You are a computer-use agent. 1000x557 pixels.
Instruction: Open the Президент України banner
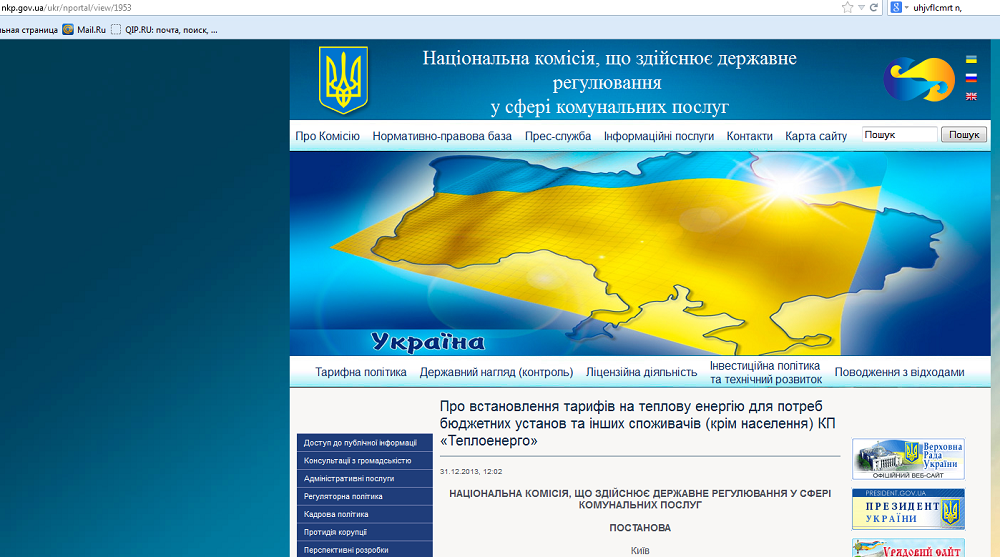(908, 509)
